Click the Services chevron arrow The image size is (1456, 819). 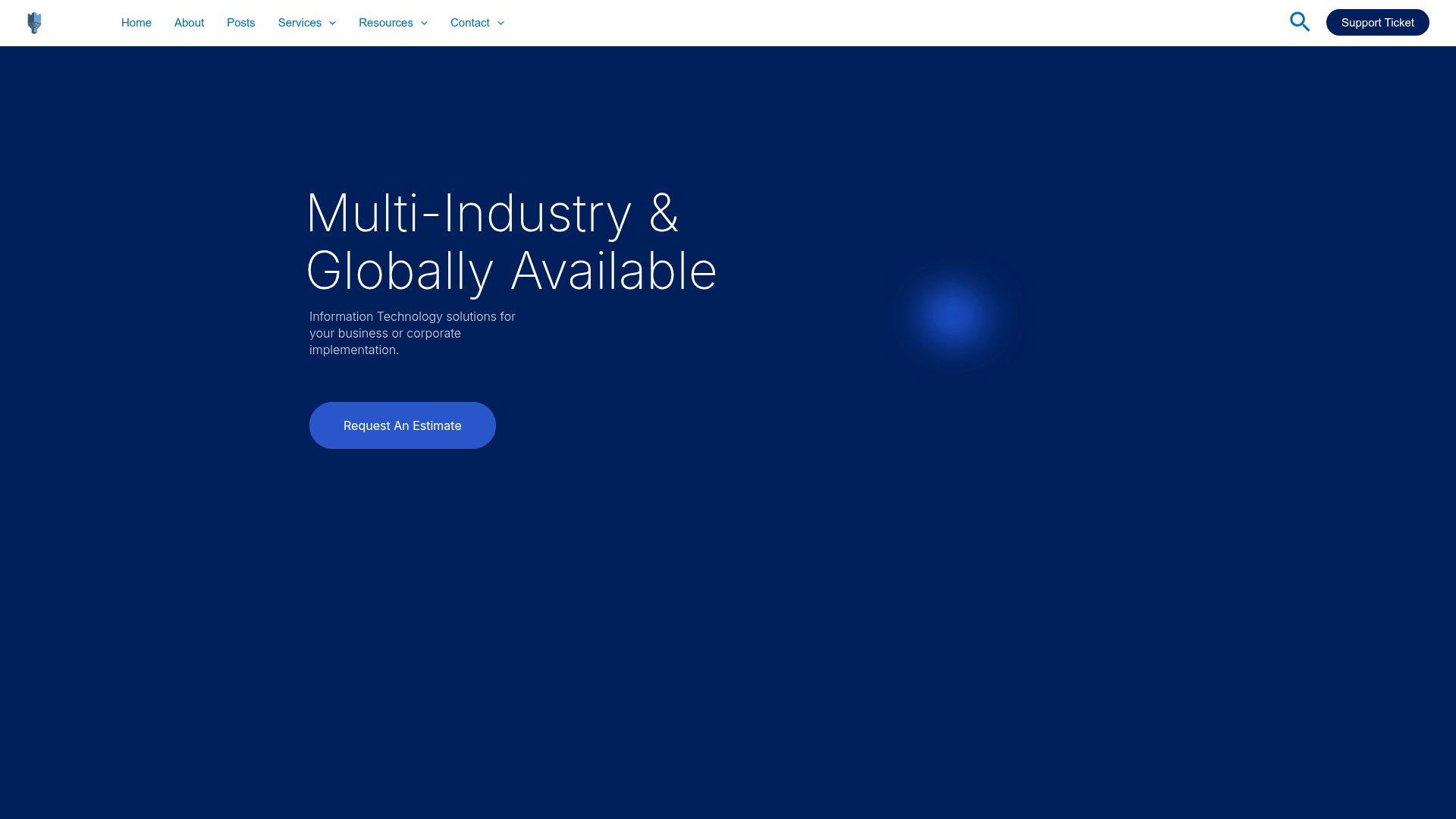(332, 24)
